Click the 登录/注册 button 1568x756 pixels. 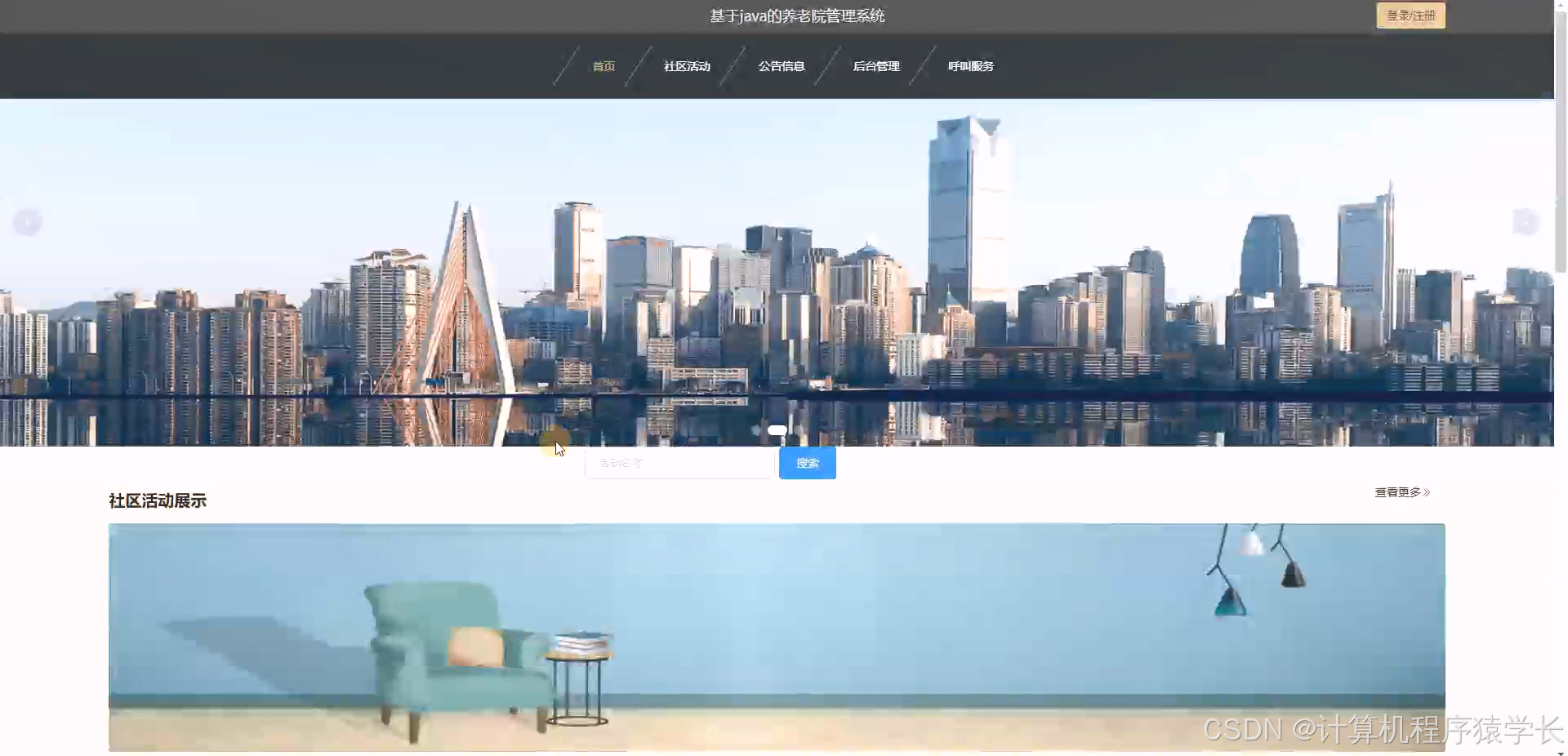tap(1410, 16)
